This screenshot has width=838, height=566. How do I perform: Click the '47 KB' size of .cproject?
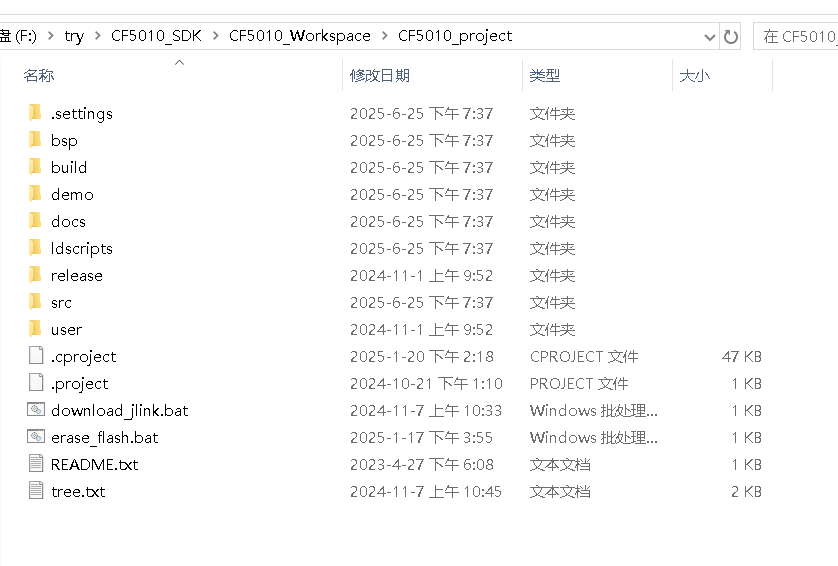point(742,356)
